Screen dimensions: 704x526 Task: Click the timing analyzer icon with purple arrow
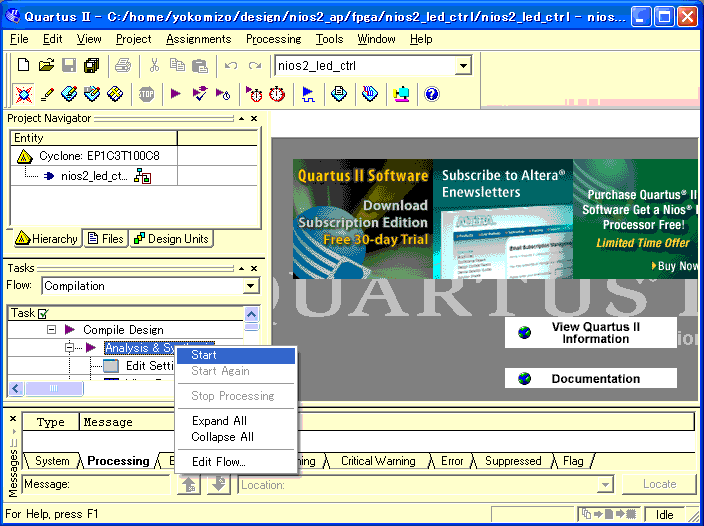(x=255, y=94)
